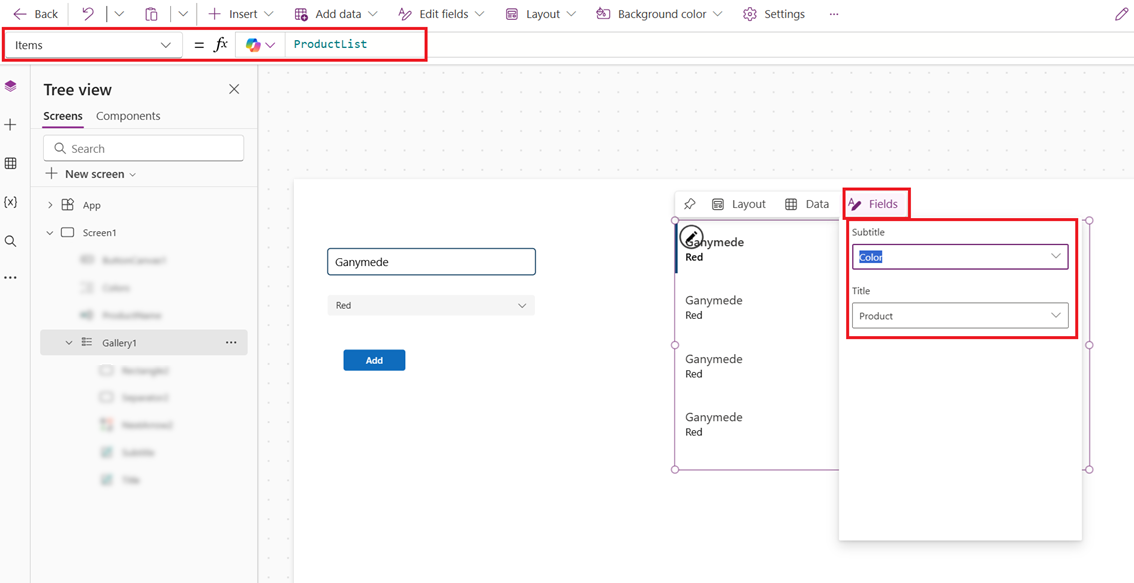The image size is (1134, 583).
Task: Collapse the Gallery1 tree node
Action: pos(69,343)
